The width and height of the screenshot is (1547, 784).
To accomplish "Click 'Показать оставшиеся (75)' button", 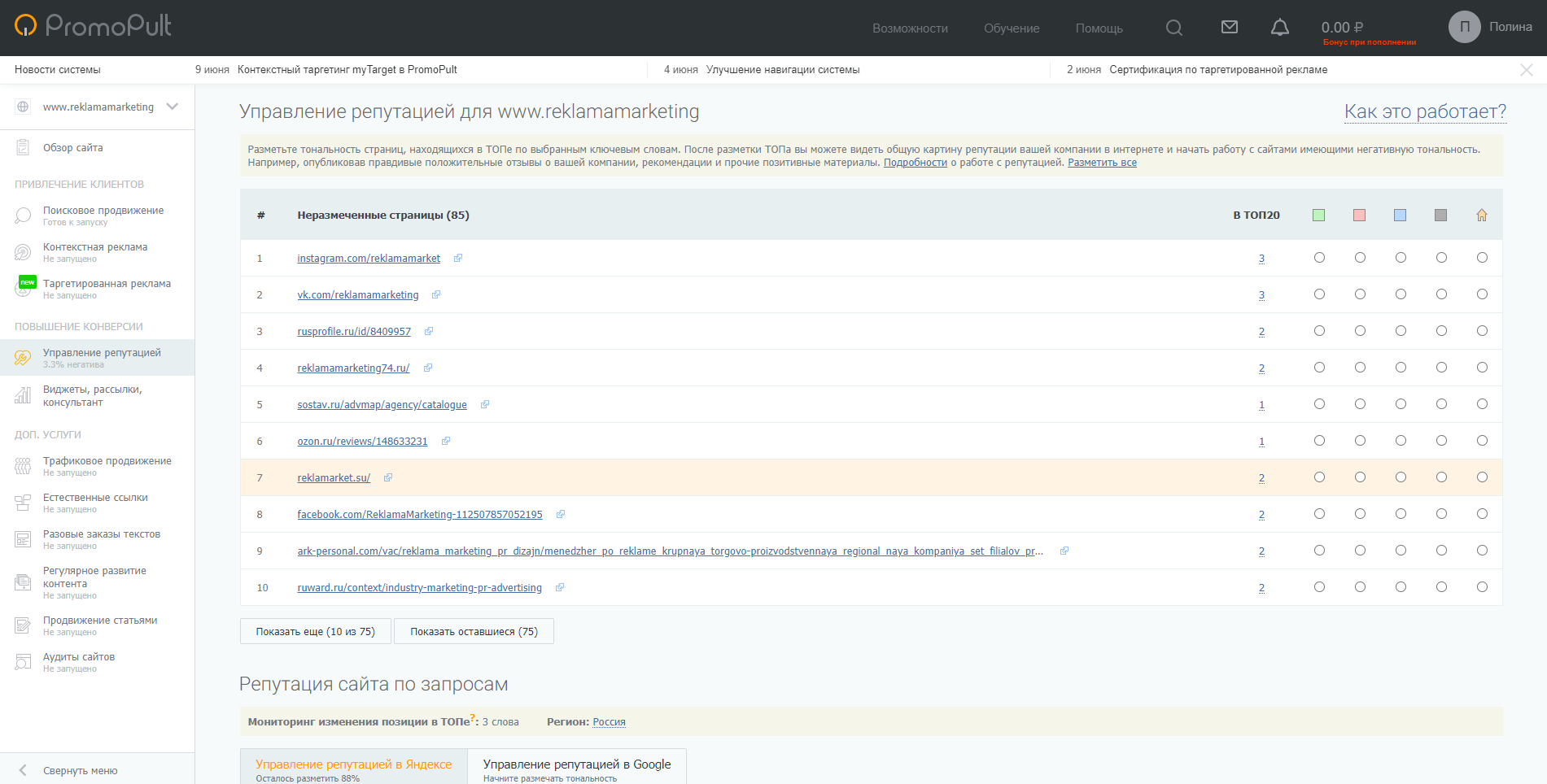I will click(474, 632).
